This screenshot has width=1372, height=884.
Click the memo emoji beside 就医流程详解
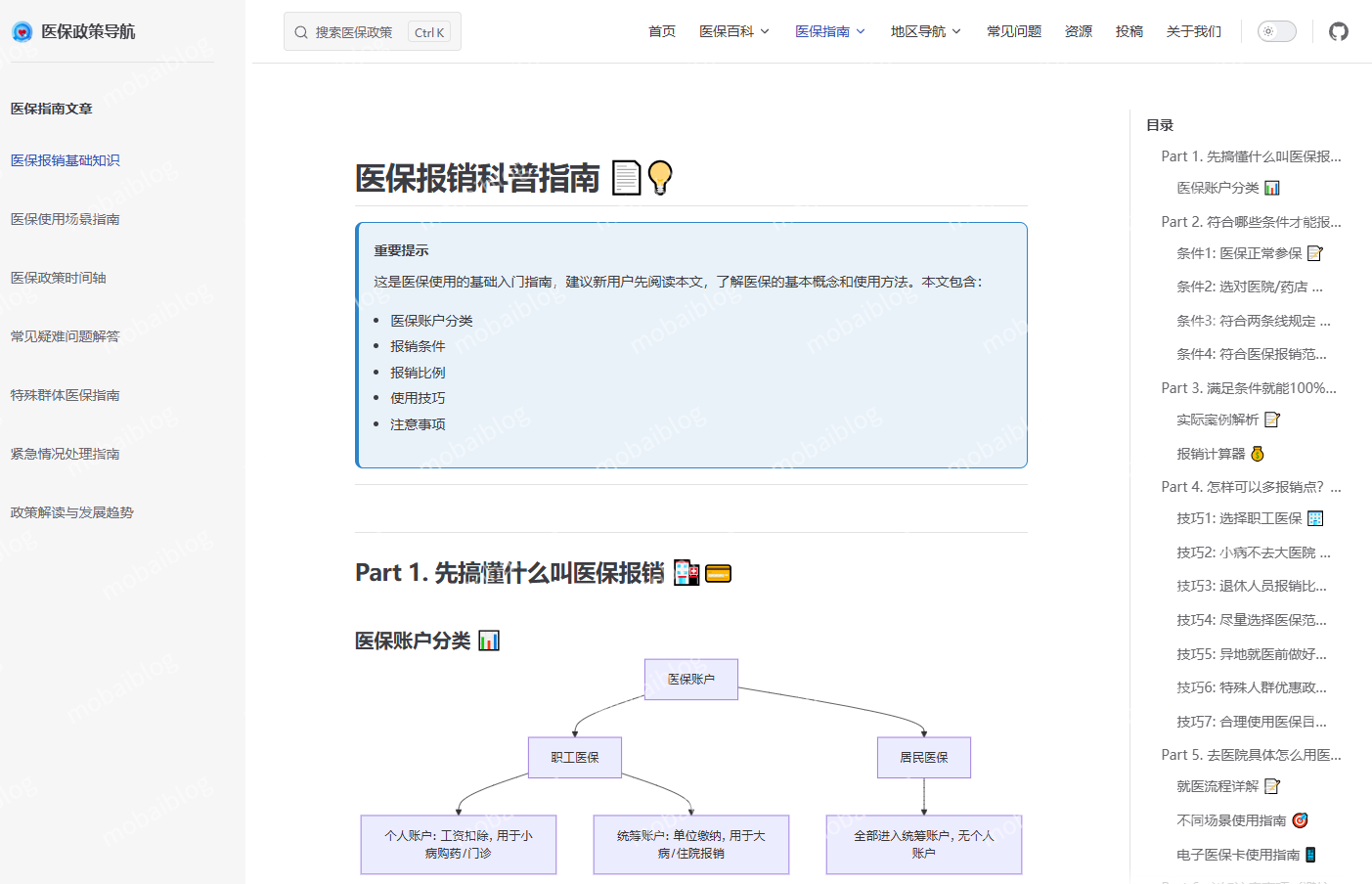[x=1271, y=786]
